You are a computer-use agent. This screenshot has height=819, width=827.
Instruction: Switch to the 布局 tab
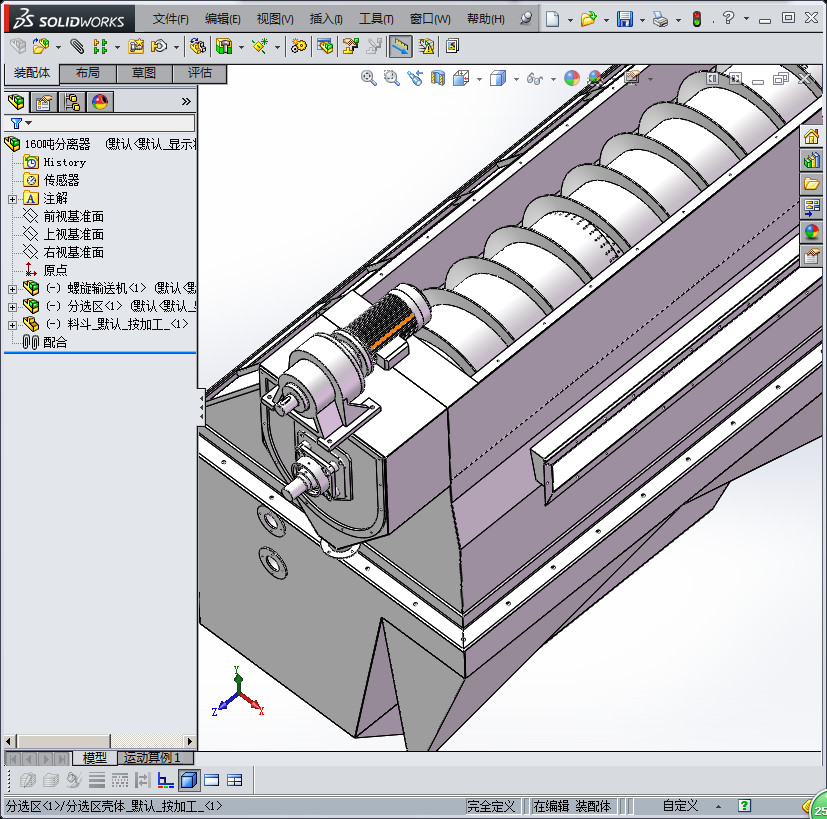click(88, 73)
